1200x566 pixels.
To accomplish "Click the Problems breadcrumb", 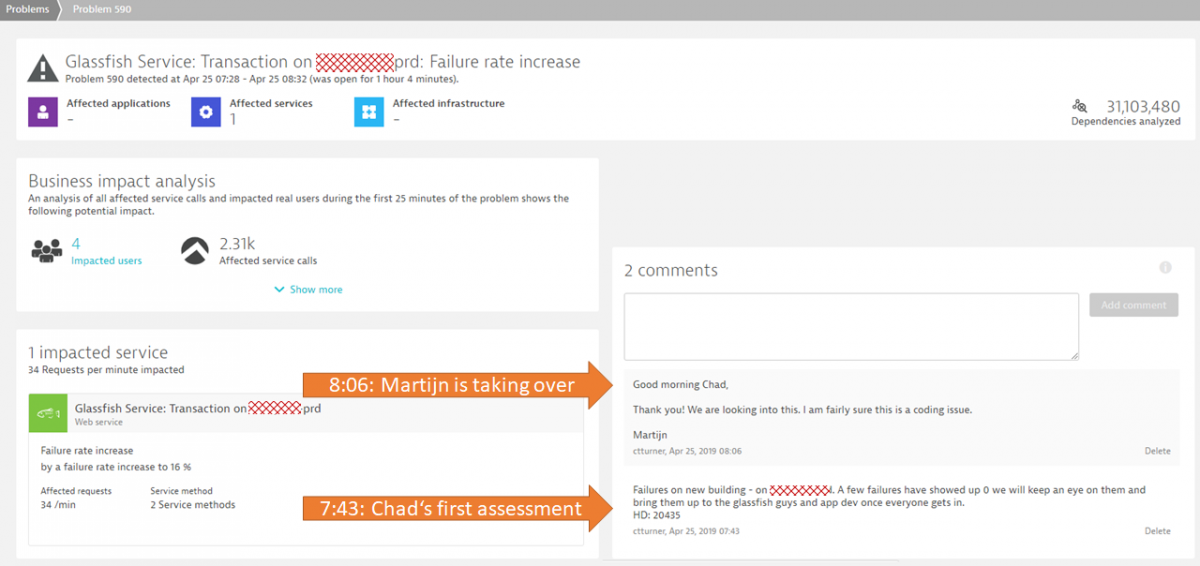I will (27, 9).
